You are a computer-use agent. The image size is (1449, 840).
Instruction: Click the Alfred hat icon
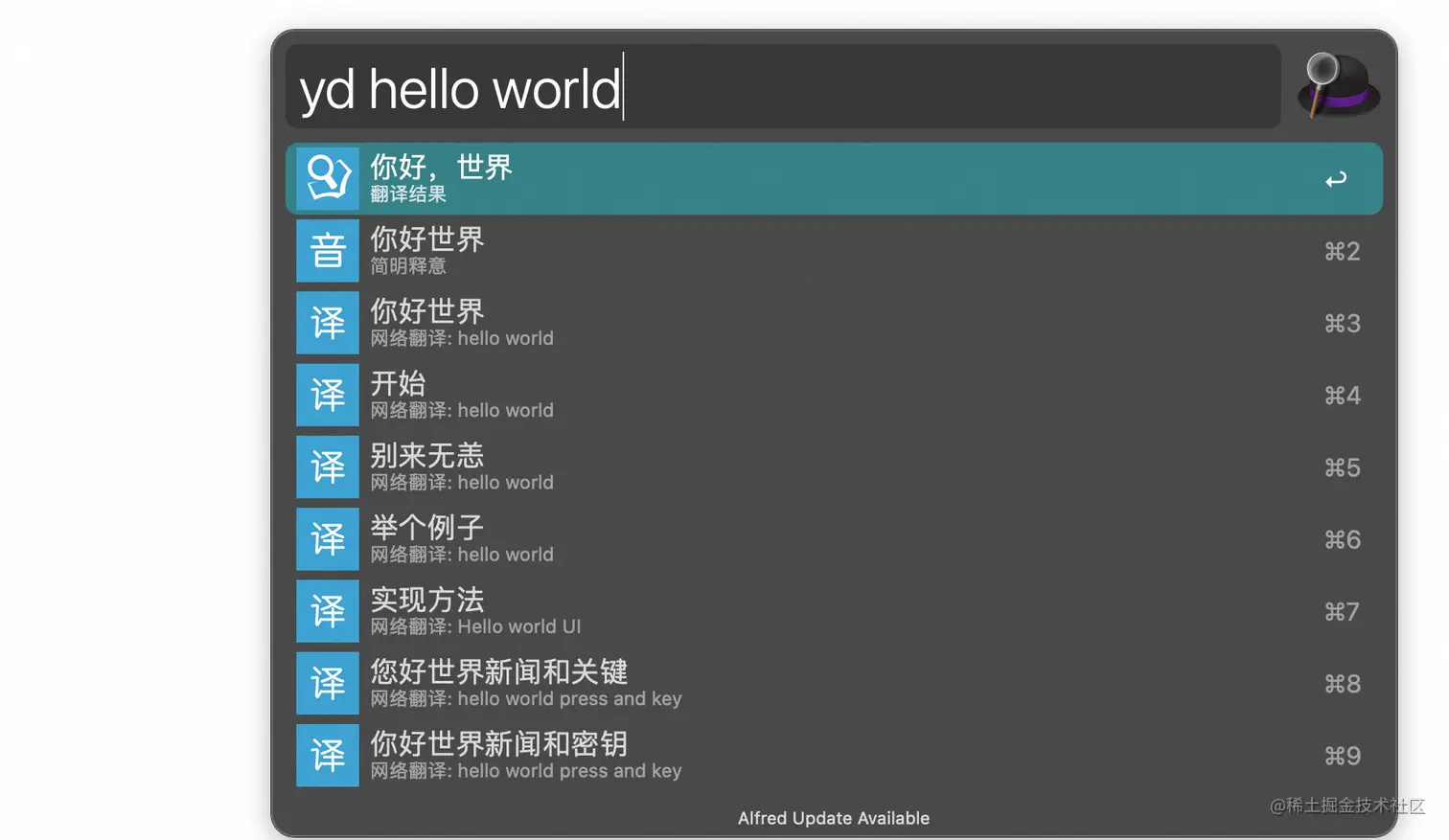click(x=1338, y=86)
